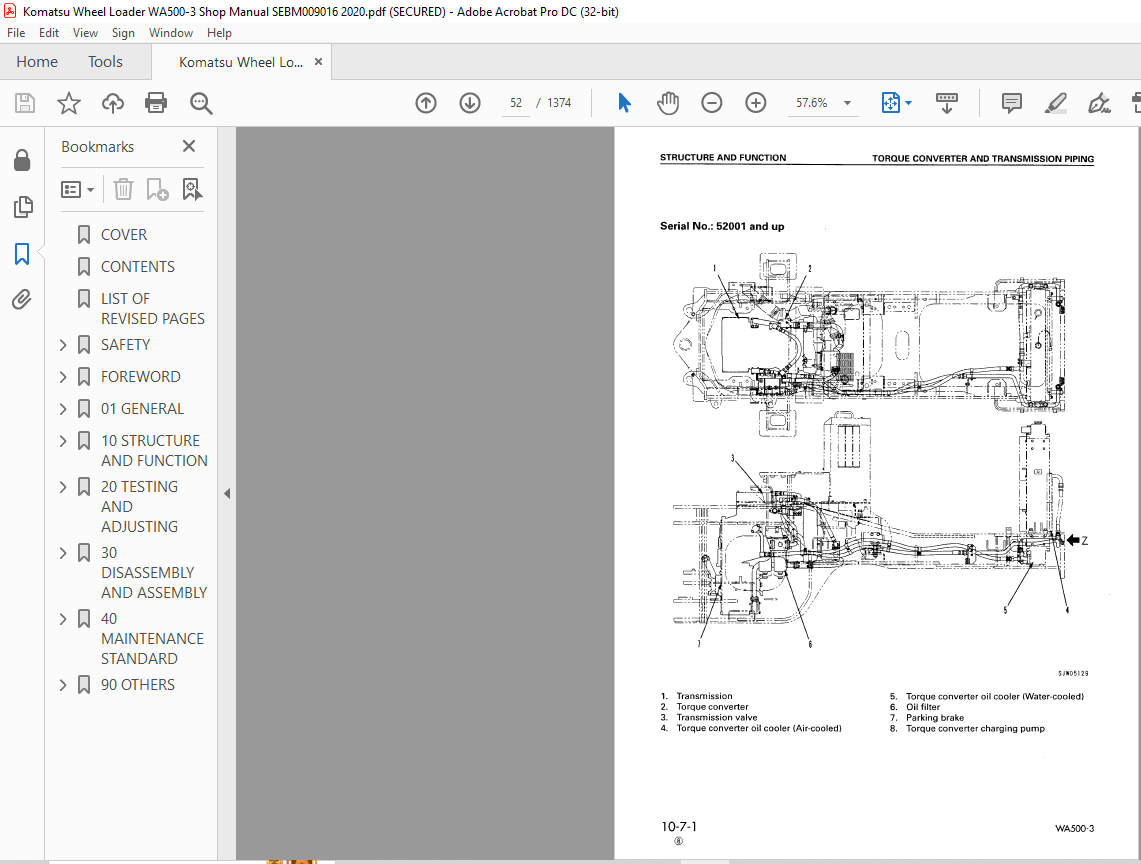Screen dimensions: 1141x864
Task: Switch to the Tools tab
Action: pos(106,62)
